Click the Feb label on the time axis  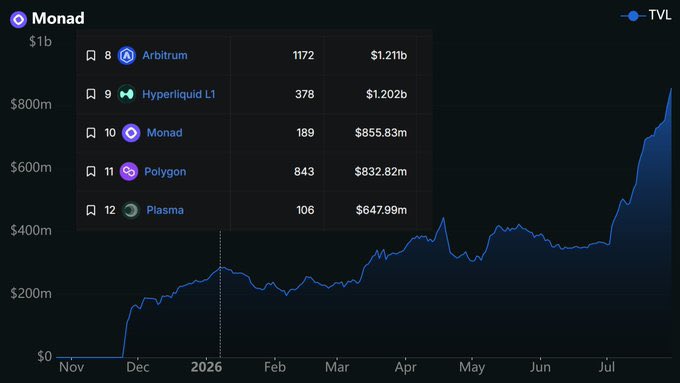[x=275, y=367]
